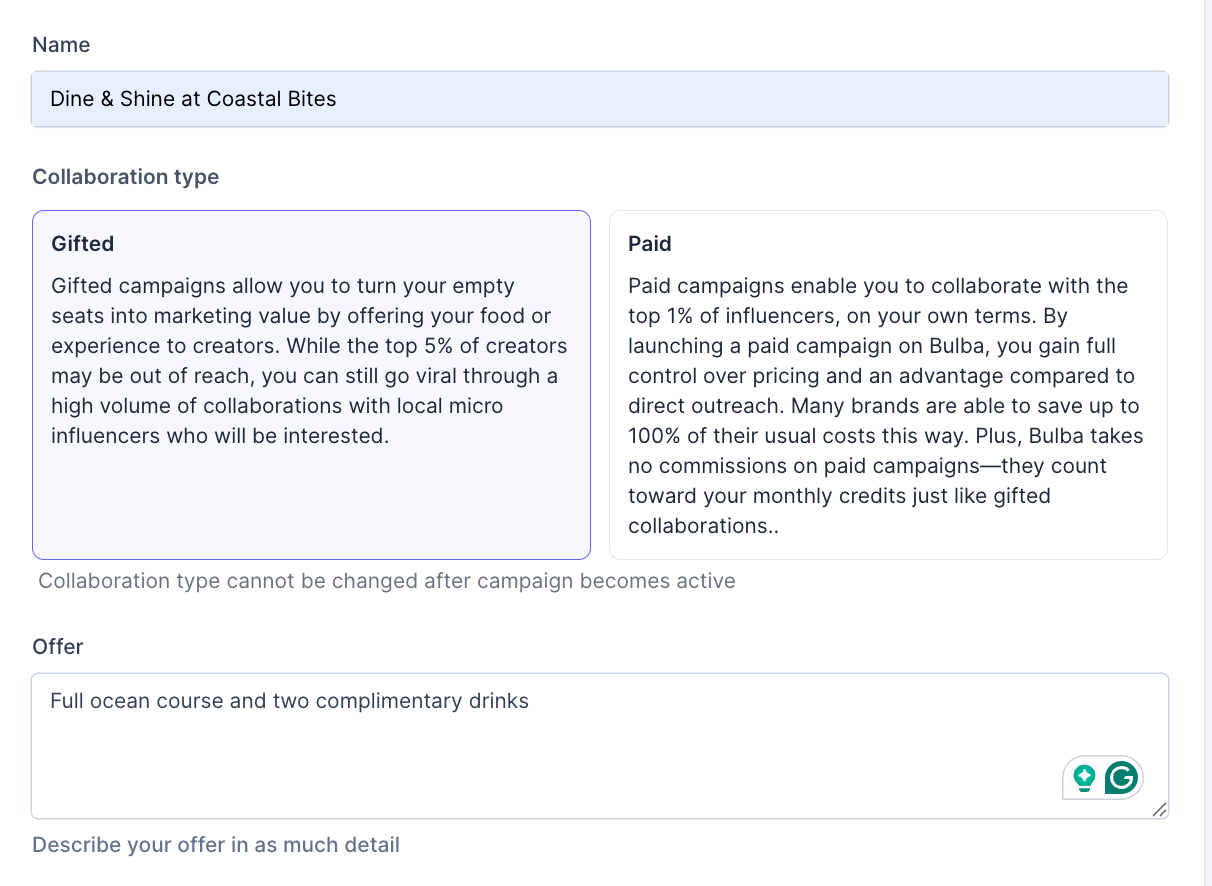Click the Grammarly lightbulb suggestions icon

pos(1084,777)
